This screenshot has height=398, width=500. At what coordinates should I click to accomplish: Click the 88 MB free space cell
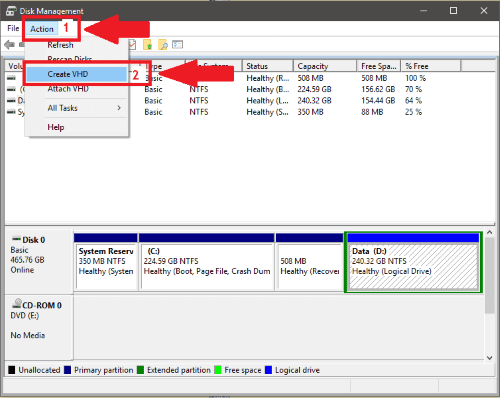[372, 112]
